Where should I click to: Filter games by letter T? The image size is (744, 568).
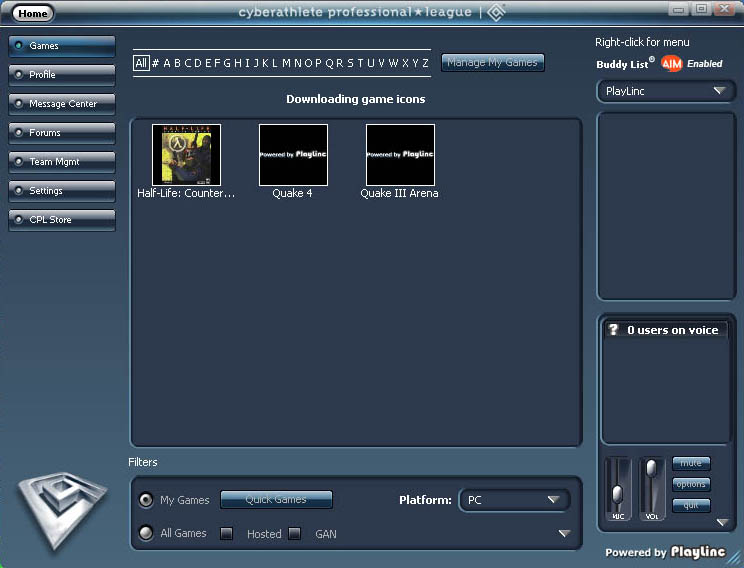360,63
